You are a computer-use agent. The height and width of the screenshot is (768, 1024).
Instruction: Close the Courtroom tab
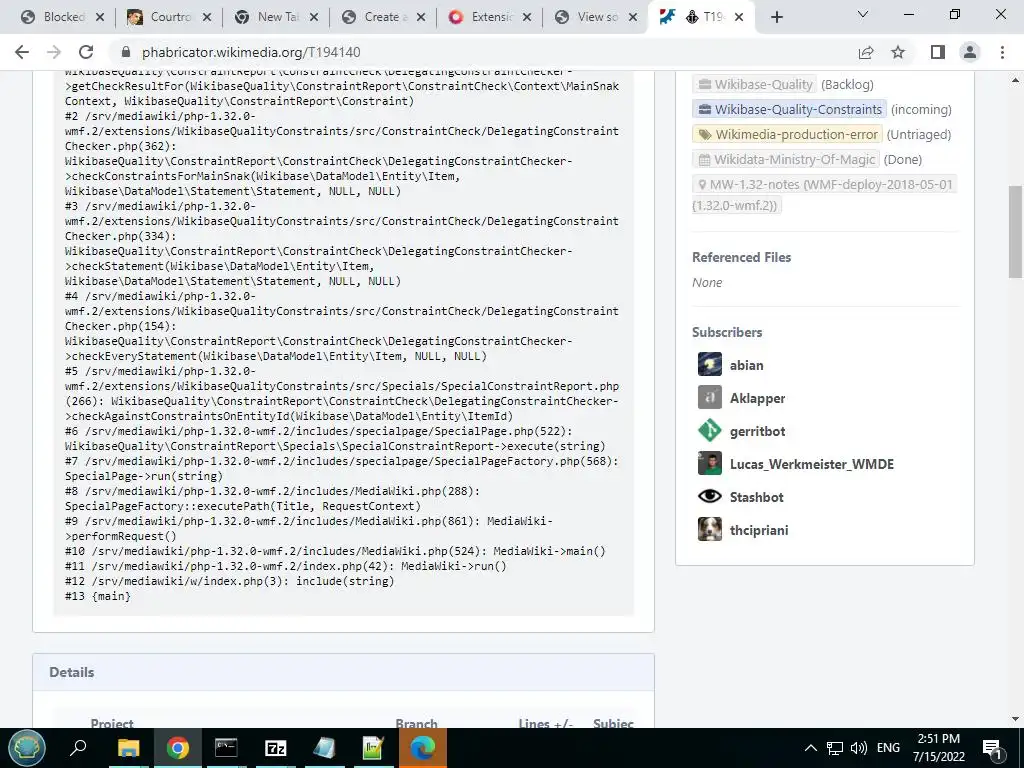(x=207, y=18)
